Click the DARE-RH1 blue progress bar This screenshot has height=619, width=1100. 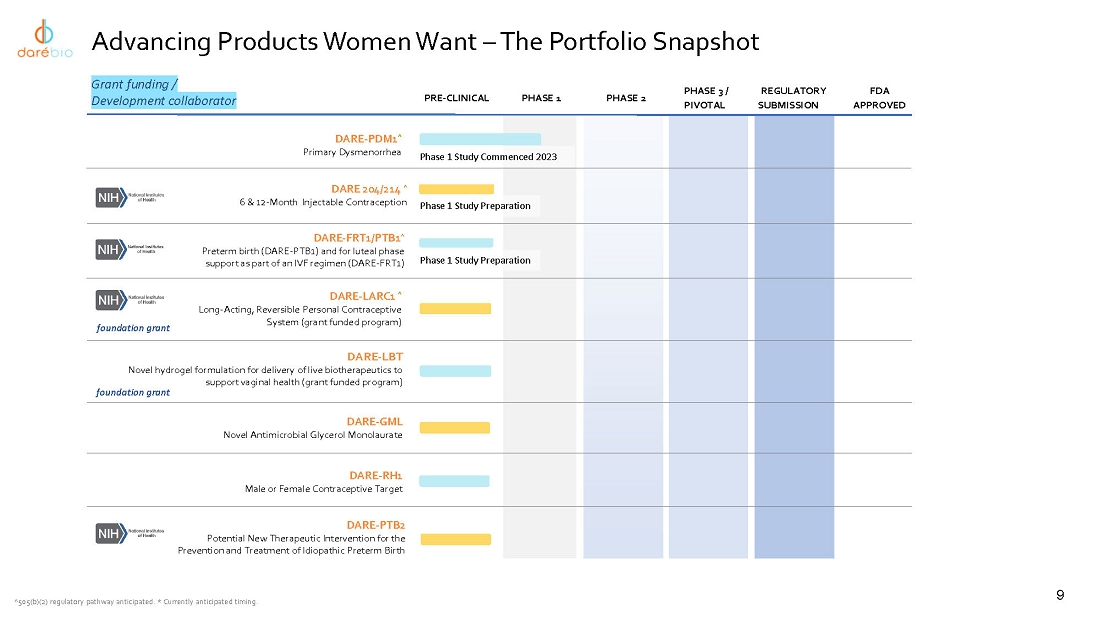pos(454,481)
